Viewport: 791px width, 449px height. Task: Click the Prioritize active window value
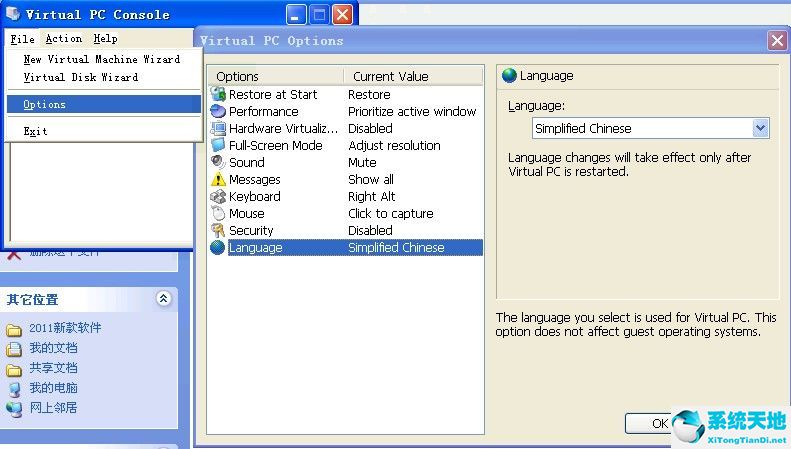412,111
